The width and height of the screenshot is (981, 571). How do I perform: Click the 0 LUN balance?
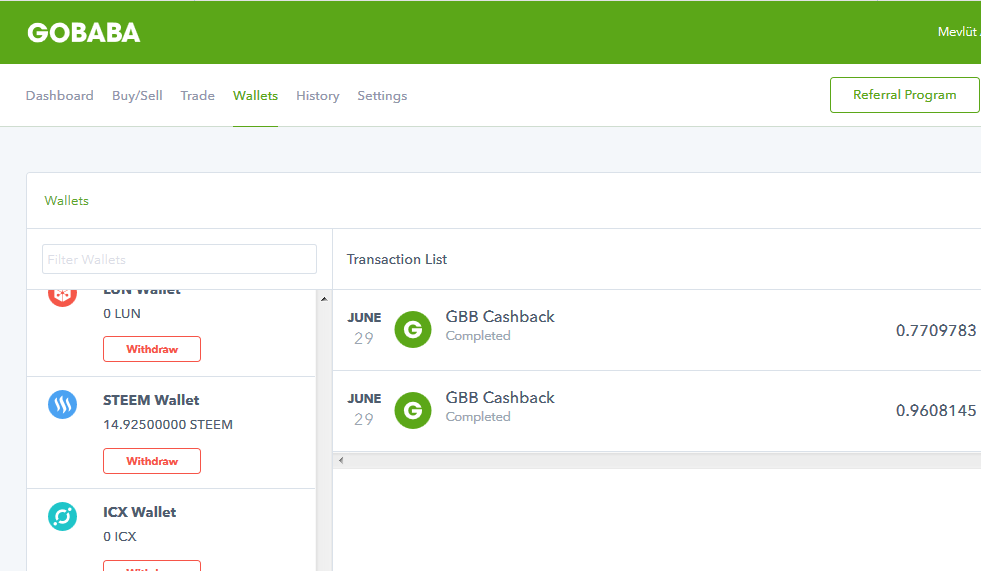(x=122, y=314)
